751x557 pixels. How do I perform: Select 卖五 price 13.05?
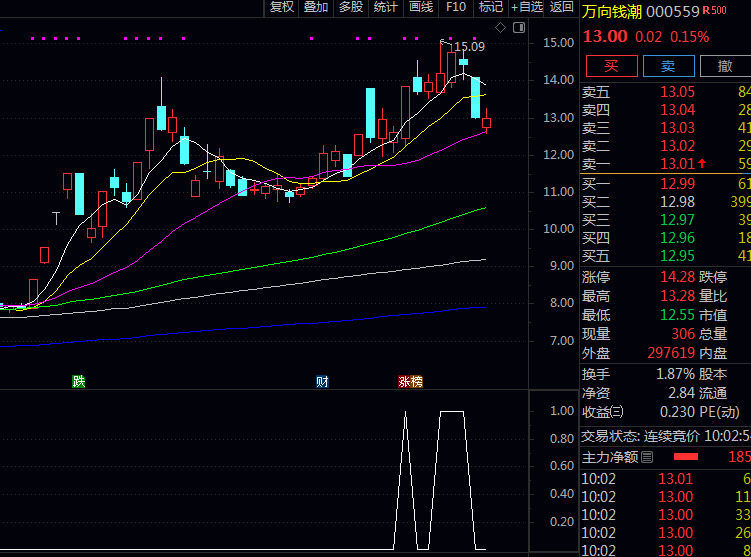coord(677,92)
